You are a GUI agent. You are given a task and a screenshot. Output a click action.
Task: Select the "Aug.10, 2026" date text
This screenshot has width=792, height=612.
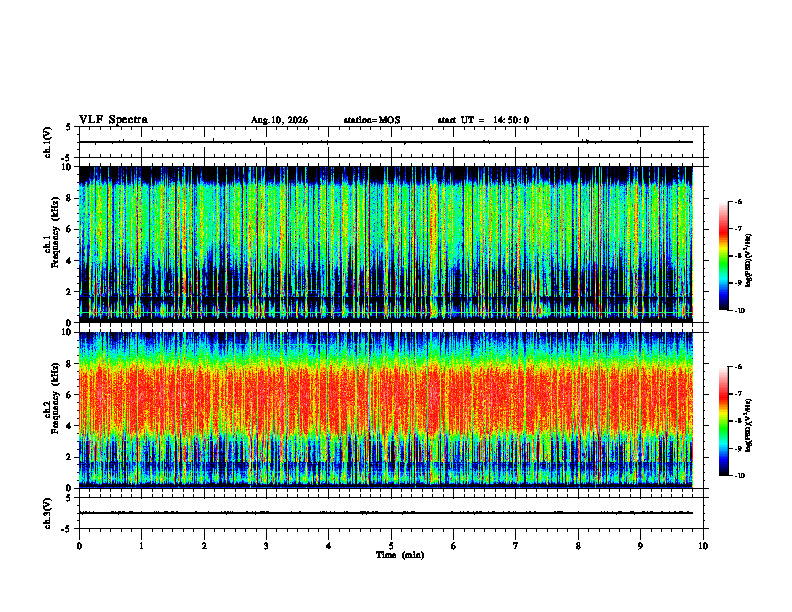pyautogui.click(x=279, y=120)
